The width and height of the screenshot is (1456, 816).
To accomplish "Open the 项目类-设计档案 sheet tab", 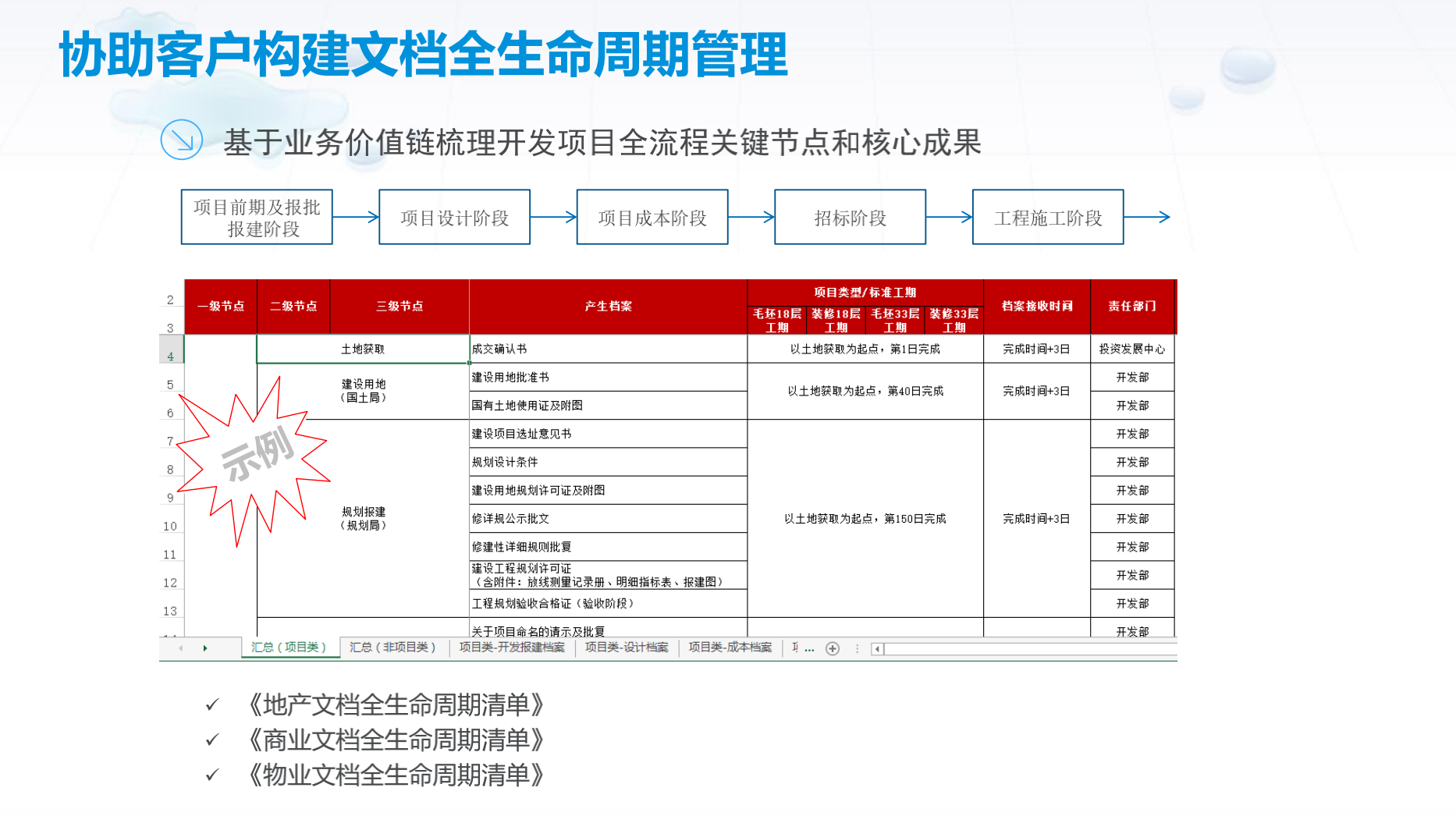I will (x=627, y=647).
